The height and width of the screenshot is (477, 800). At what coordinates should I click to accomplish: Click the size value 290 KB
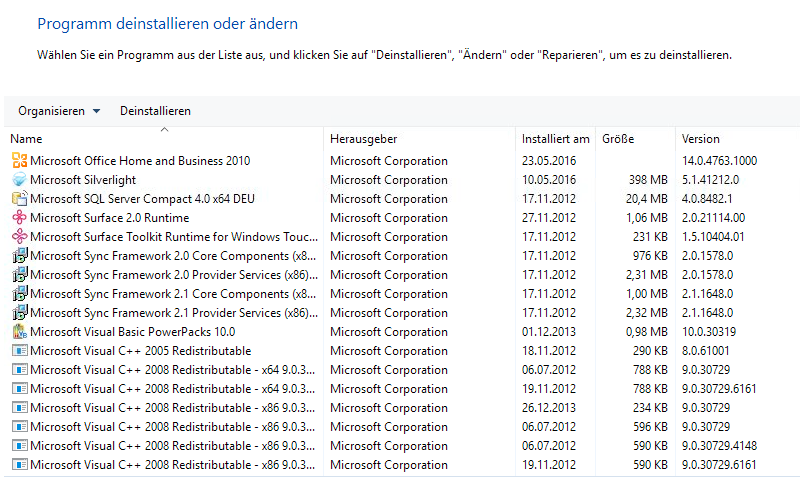tap(650, 351)
